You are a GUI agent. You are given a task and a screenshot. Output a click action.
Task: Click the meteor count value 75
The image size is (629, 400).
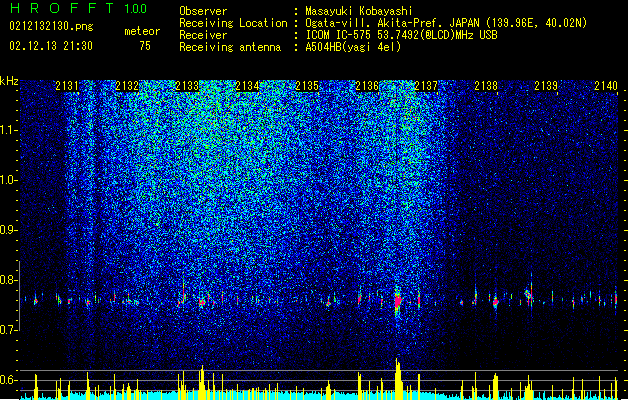[x=145, y=46]
